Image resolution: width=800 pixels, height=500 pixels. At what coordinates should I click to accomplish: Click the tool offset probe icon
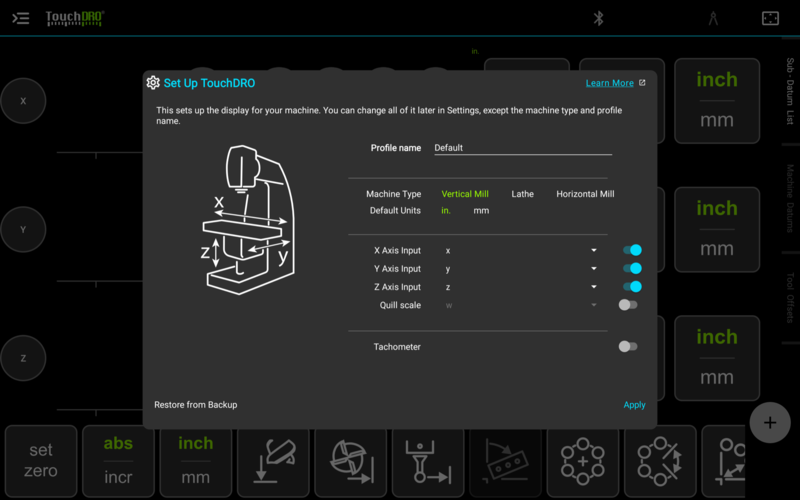(273, 461)
